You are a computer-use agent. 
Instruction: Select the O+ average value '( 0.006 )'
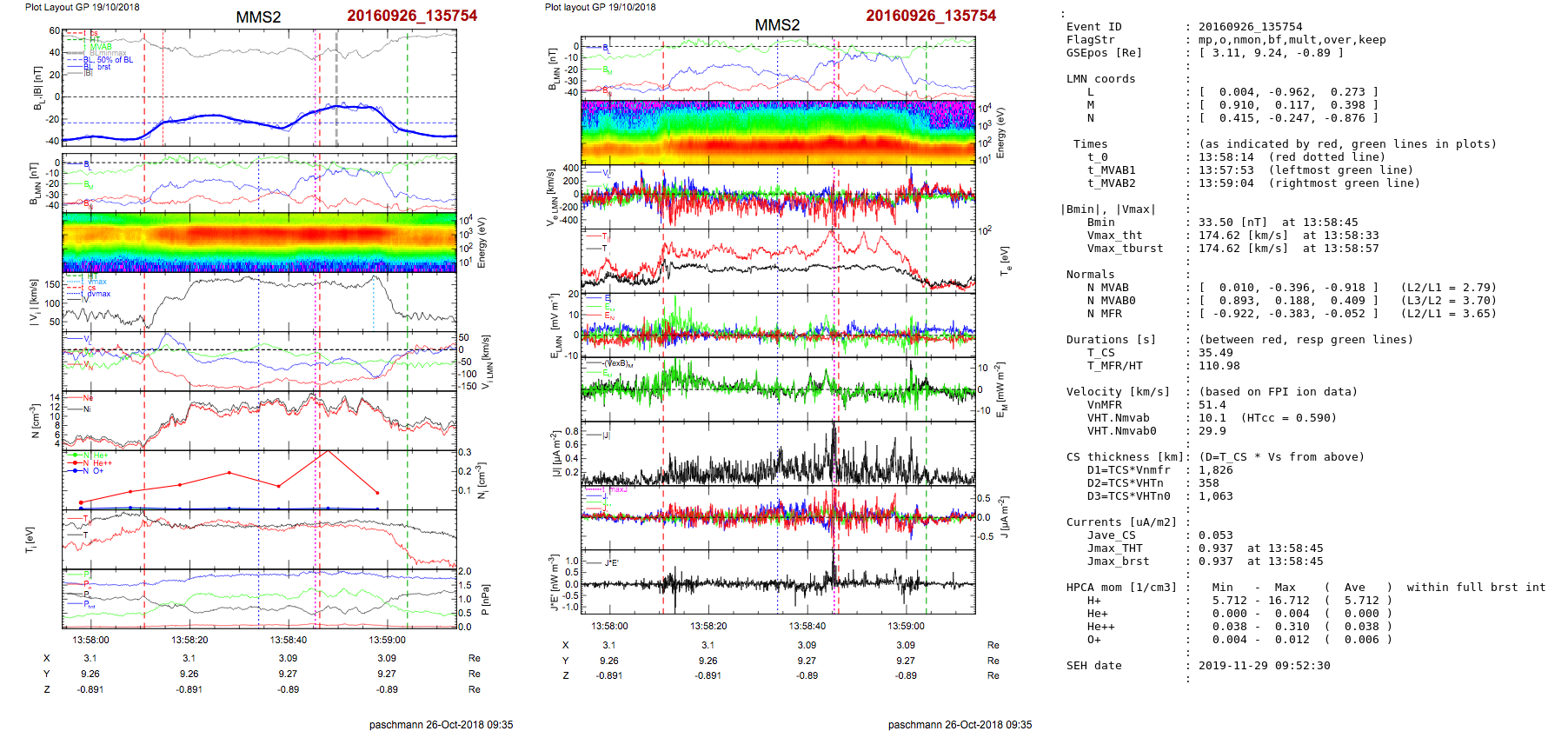[x=1358, y=640]
